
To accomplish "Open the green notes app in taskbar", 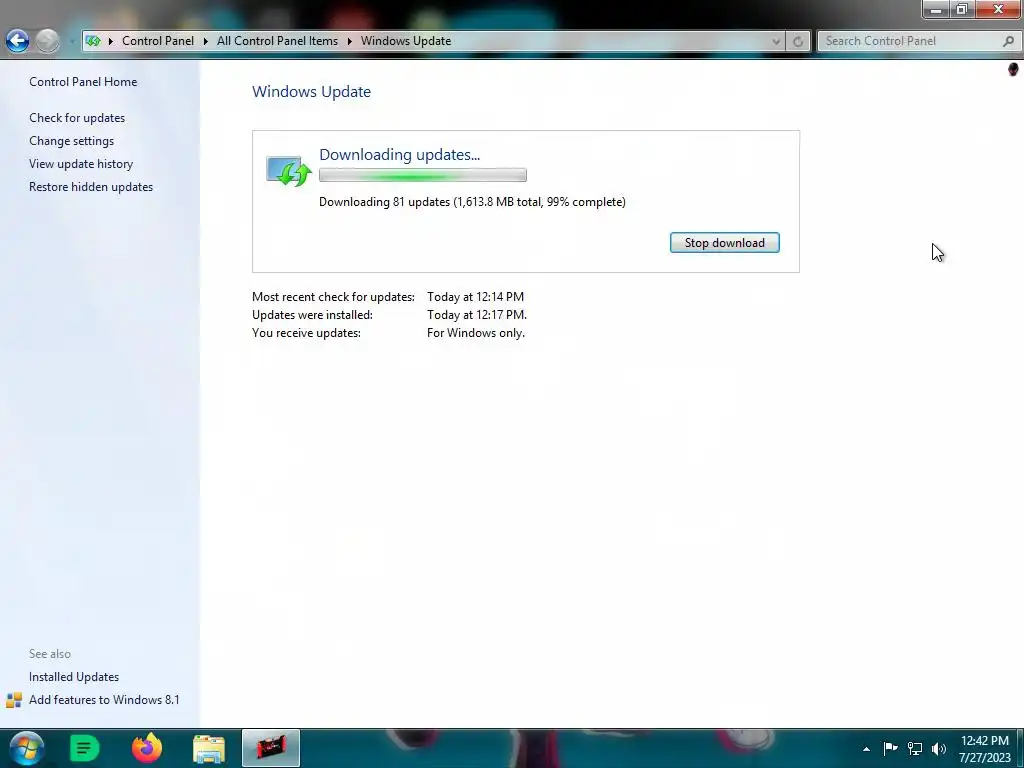I will pyautogui.click(x=84, y=748).
